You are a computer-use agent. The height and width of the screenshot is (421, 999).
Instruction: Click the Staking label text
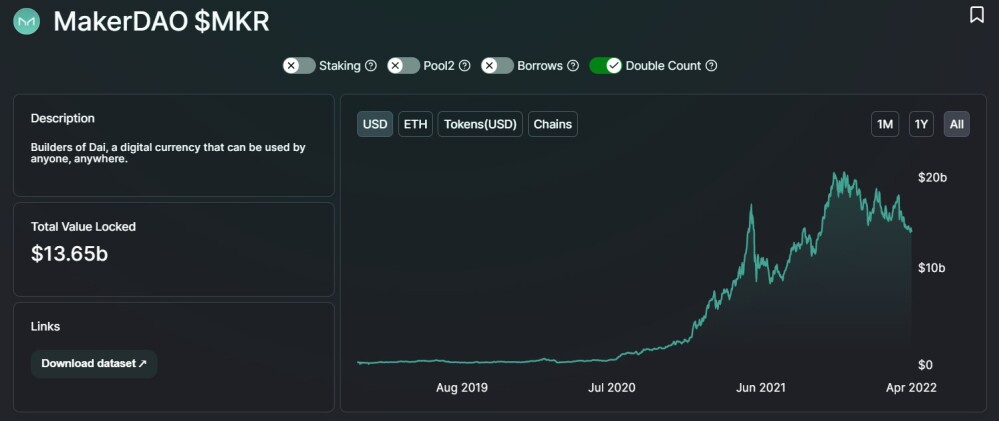340,66
